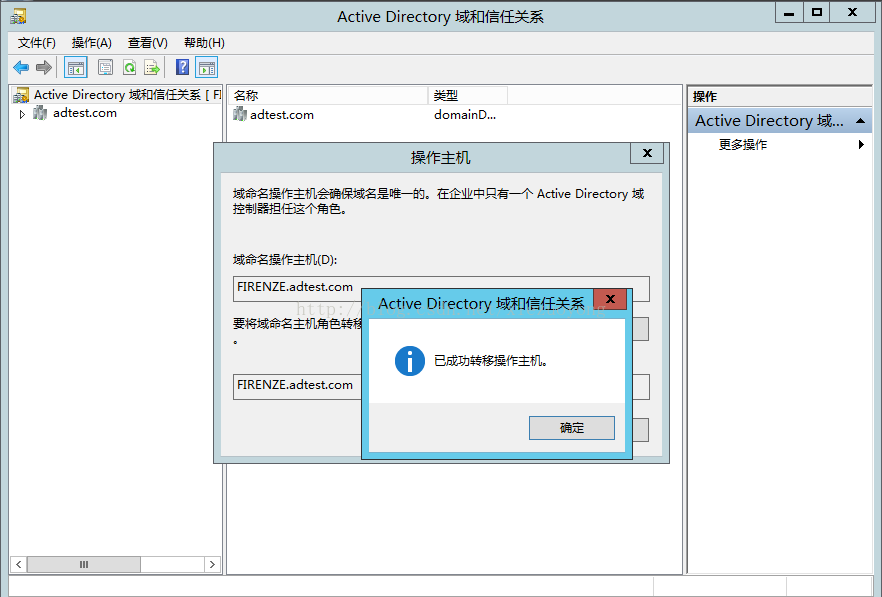
Task: Open the 查看(V) menu
Action: coord(147,43)
